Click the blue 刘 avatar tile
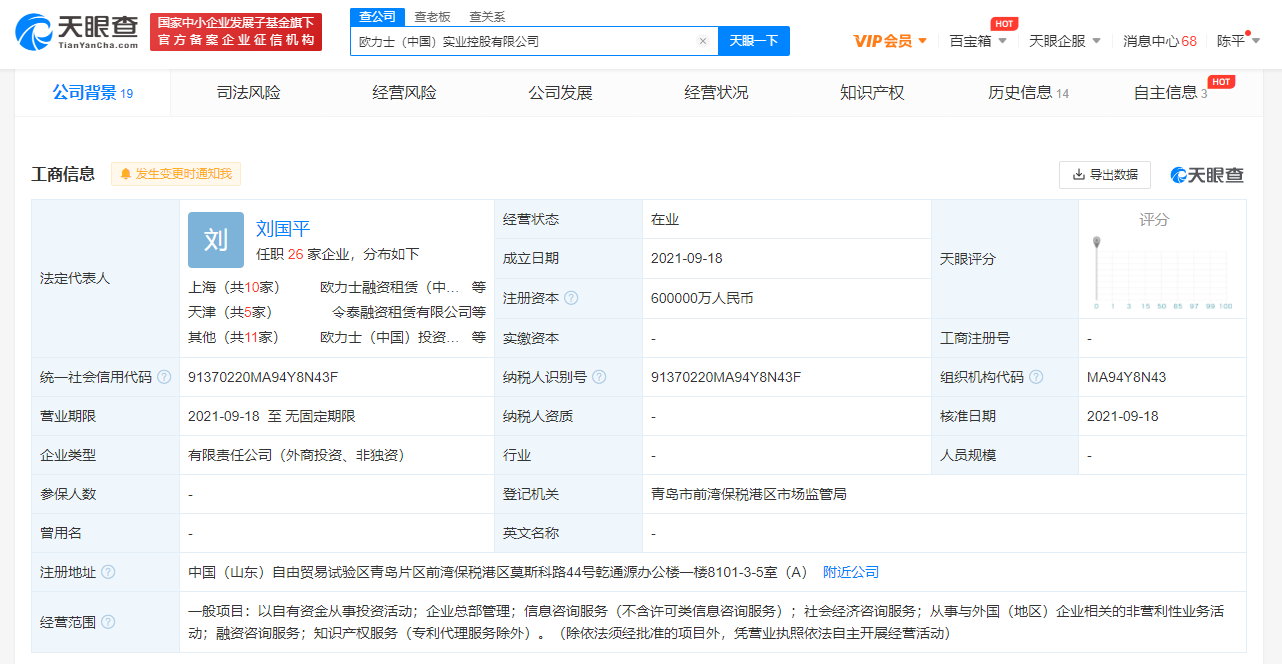Image resolution: width=1282 pixels, height=664 pixels. [x=216, y=240]
